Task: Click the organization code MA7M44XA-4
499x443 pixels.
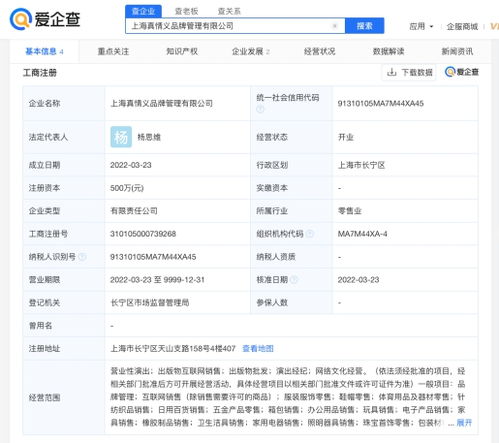Action: click(x=362, y=234)
